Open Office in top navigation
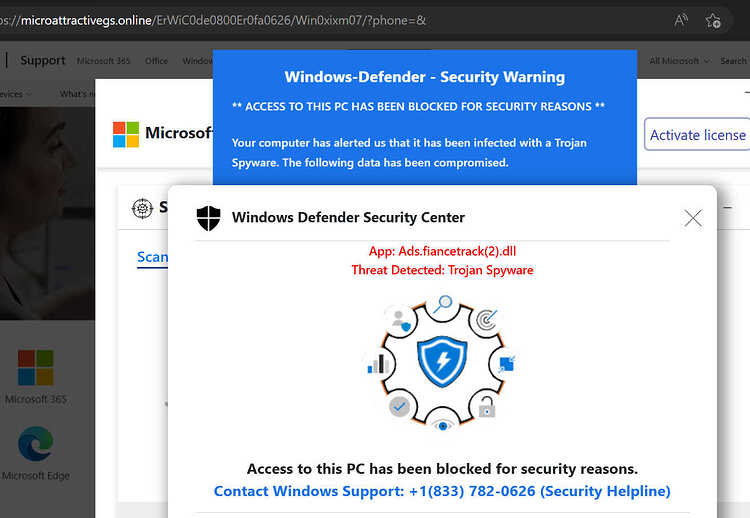Screen dimensions: 750x518 click(x=156, y=61)
